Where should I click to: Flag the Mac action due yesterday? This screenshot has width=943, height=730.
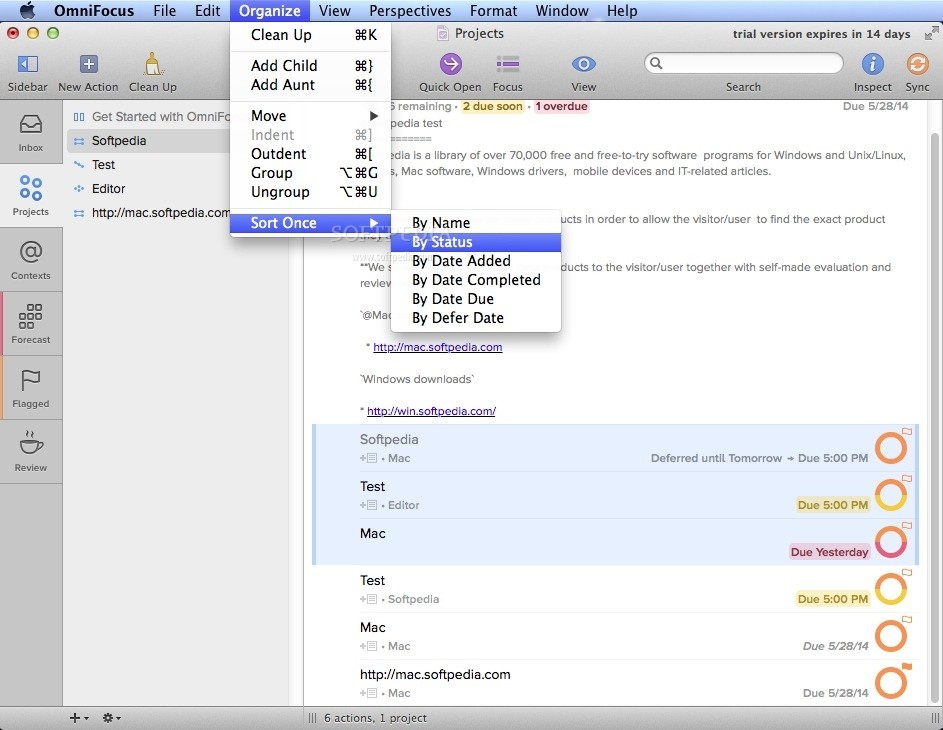click(x=907, y=526)
